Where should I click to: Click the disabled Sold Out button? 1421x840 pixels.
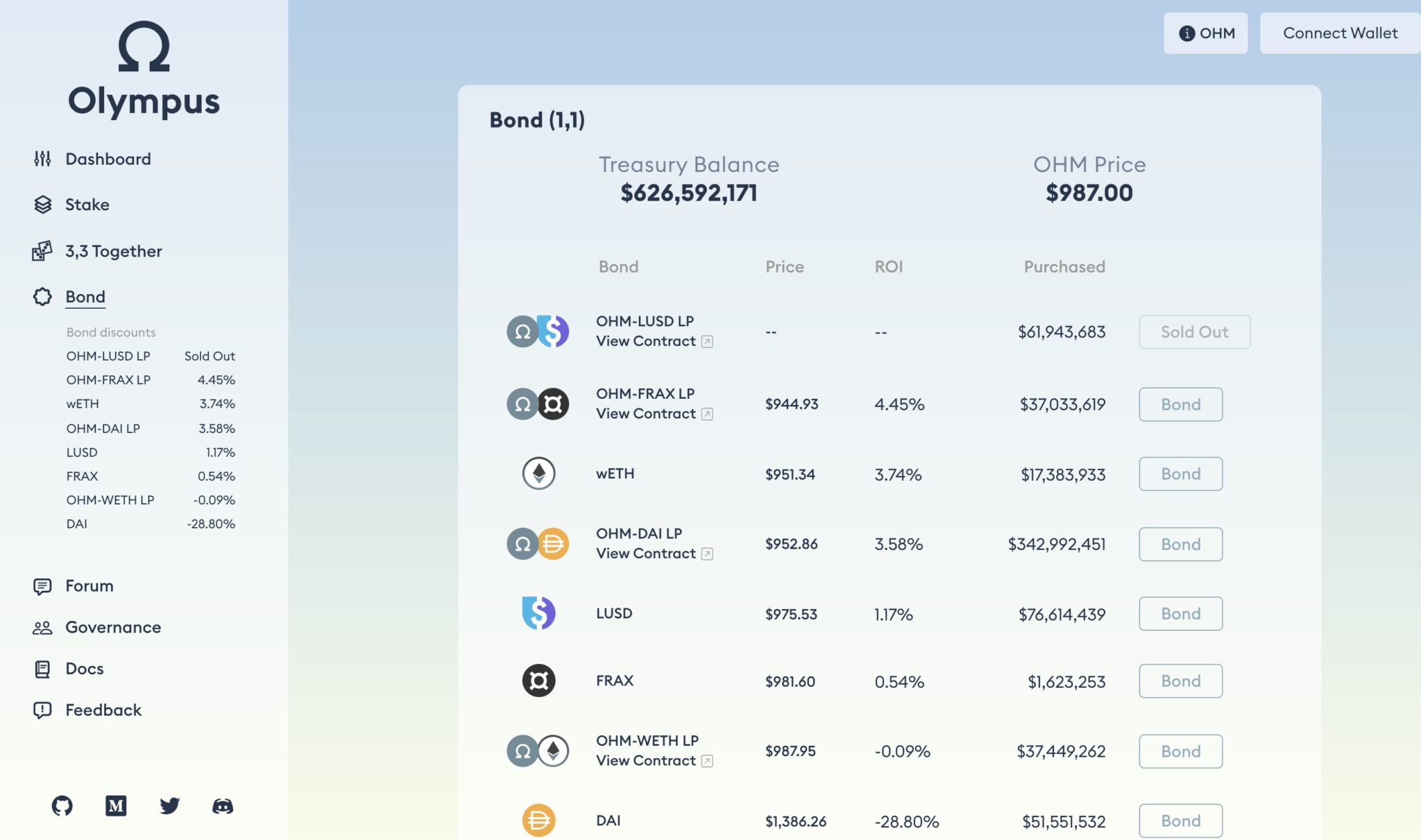point(1194,332)
